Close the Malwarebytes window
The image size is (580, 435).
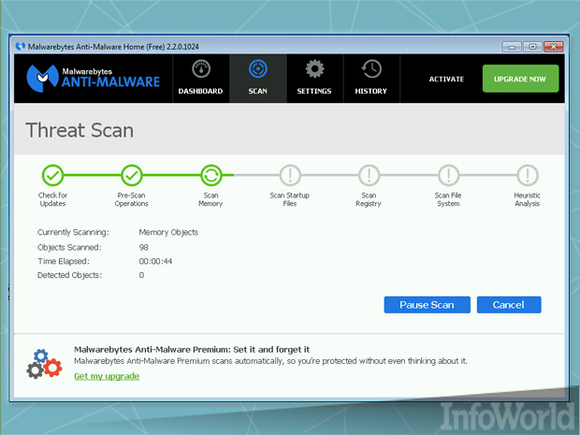(x=554, y=47)
